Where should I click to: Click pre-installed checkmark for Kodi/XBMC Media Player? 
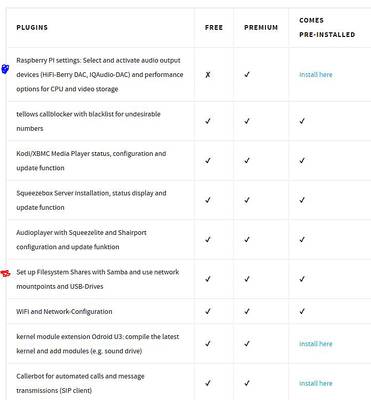[x=302, y=161]
